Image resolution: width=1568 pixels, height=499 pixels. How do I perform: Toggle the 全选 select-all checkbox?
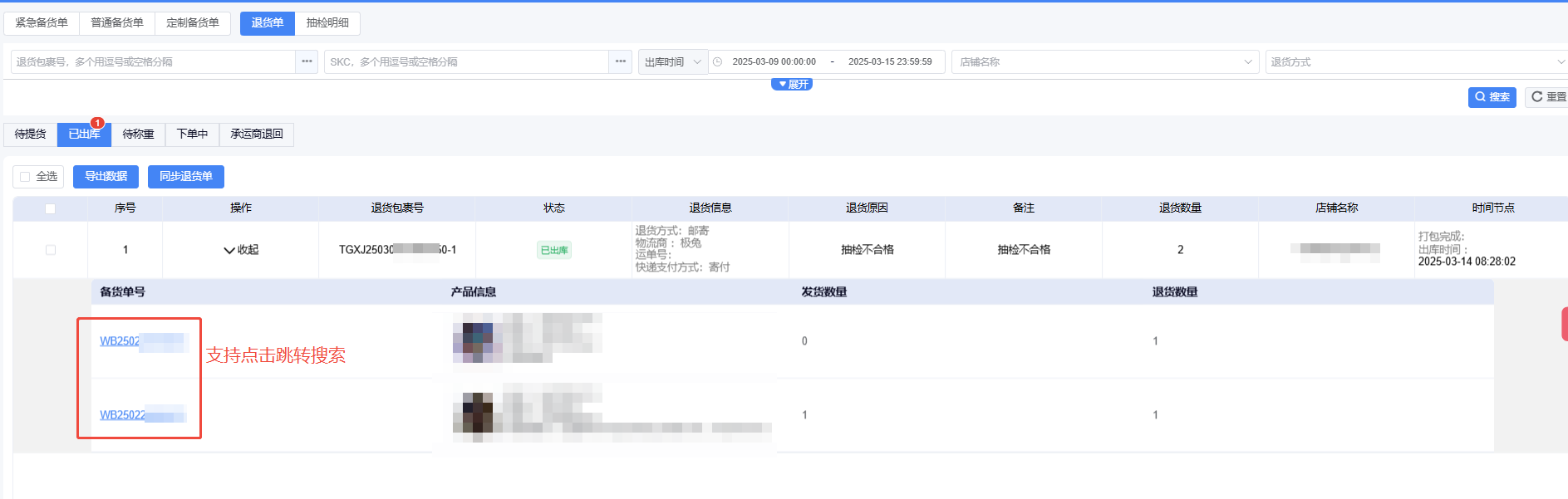(x=26, y=176)
